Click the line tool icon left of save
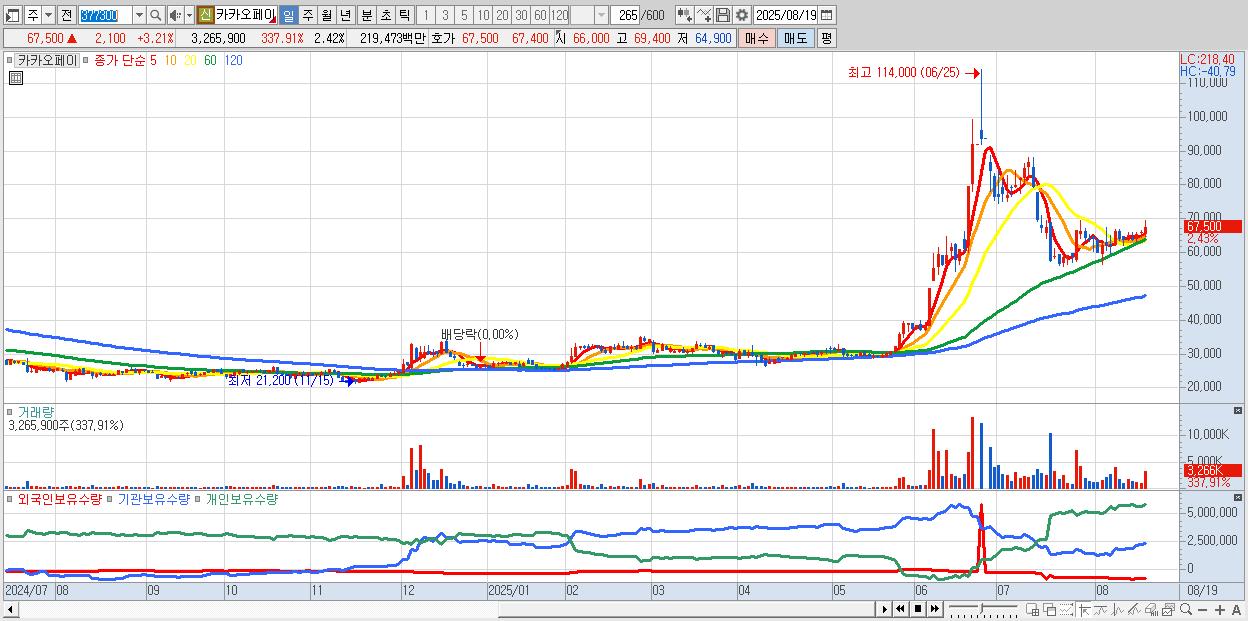 tap(704, 15)
